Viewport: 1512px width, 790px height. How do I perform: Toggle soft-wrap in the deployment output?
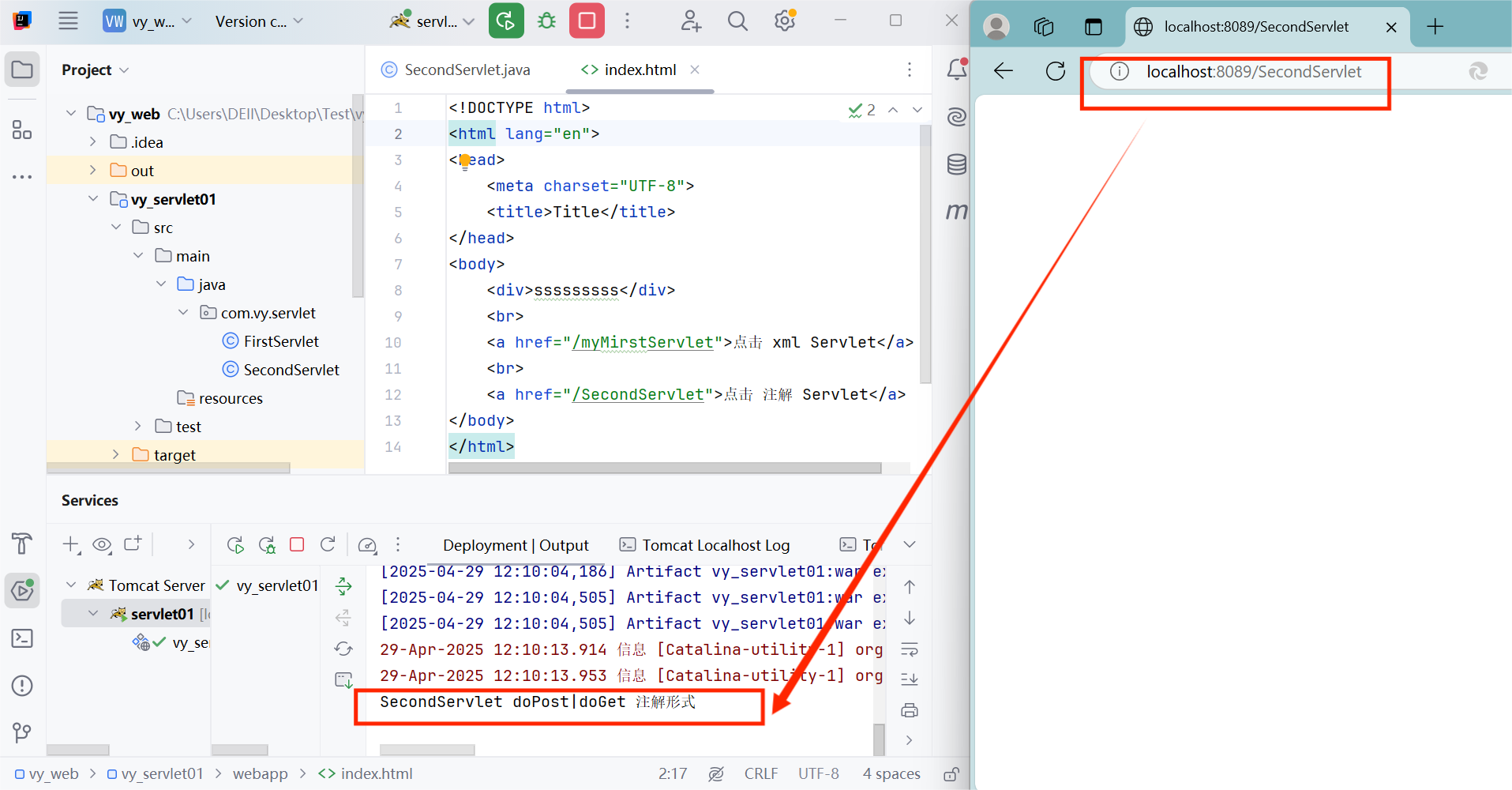910,649
